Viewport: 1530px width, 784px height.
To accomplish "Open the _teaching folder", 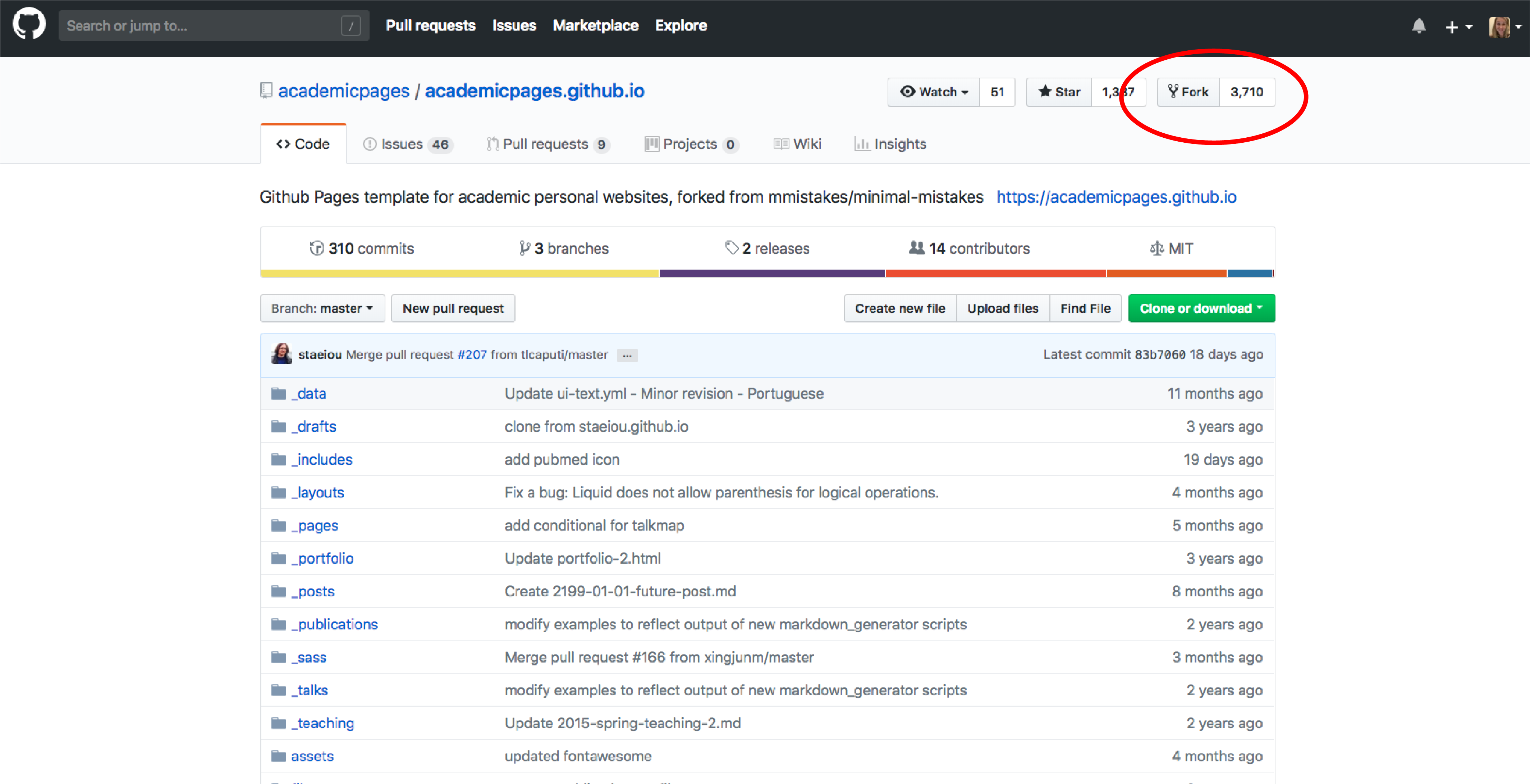I will [322, 723].
